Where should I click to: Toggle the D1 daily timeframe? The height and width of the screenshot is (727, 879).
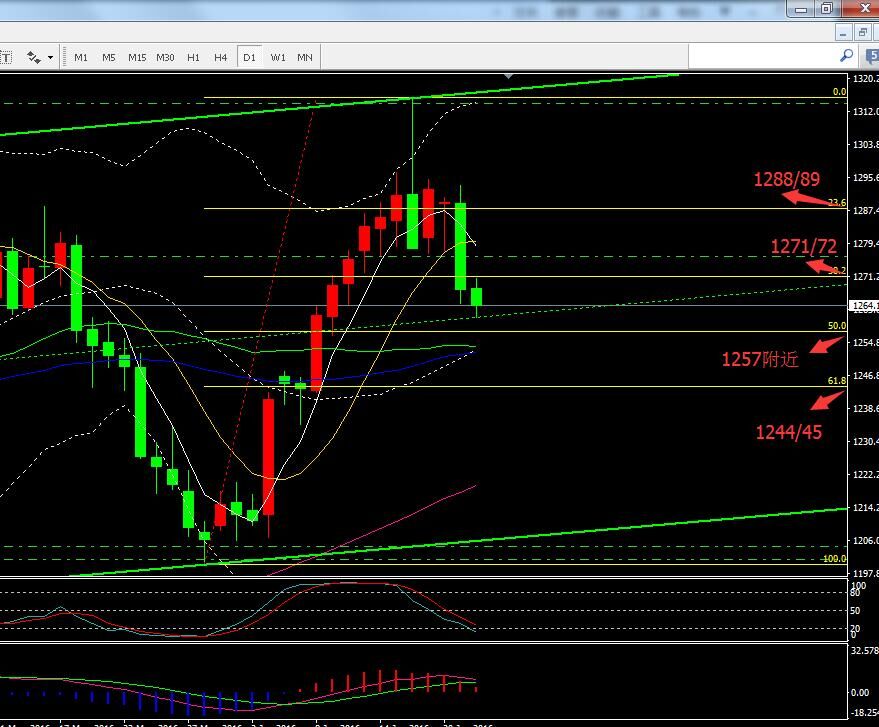249,57
